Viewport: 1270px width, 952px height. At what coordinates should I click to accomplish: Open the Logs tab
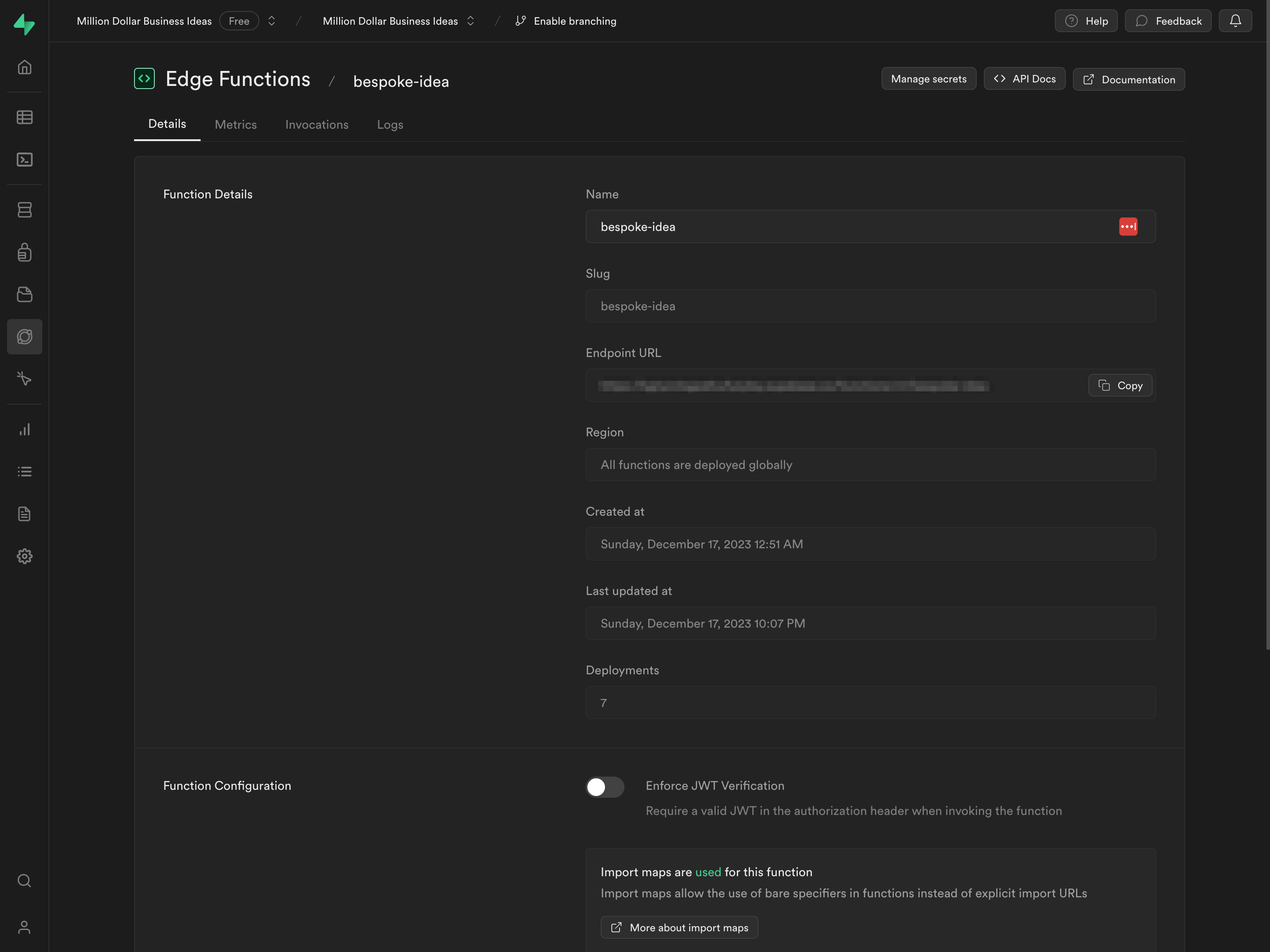click(x=390, y=125)
